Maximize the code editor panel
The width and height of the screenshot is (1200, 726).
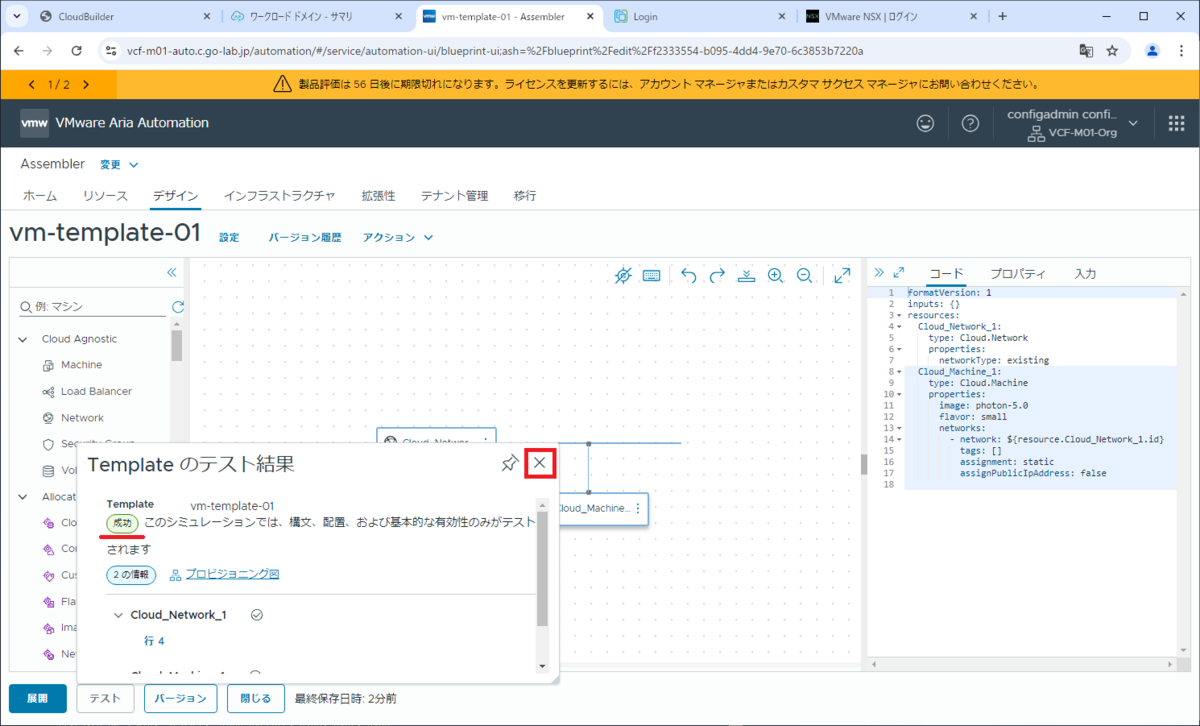(898, 273)
